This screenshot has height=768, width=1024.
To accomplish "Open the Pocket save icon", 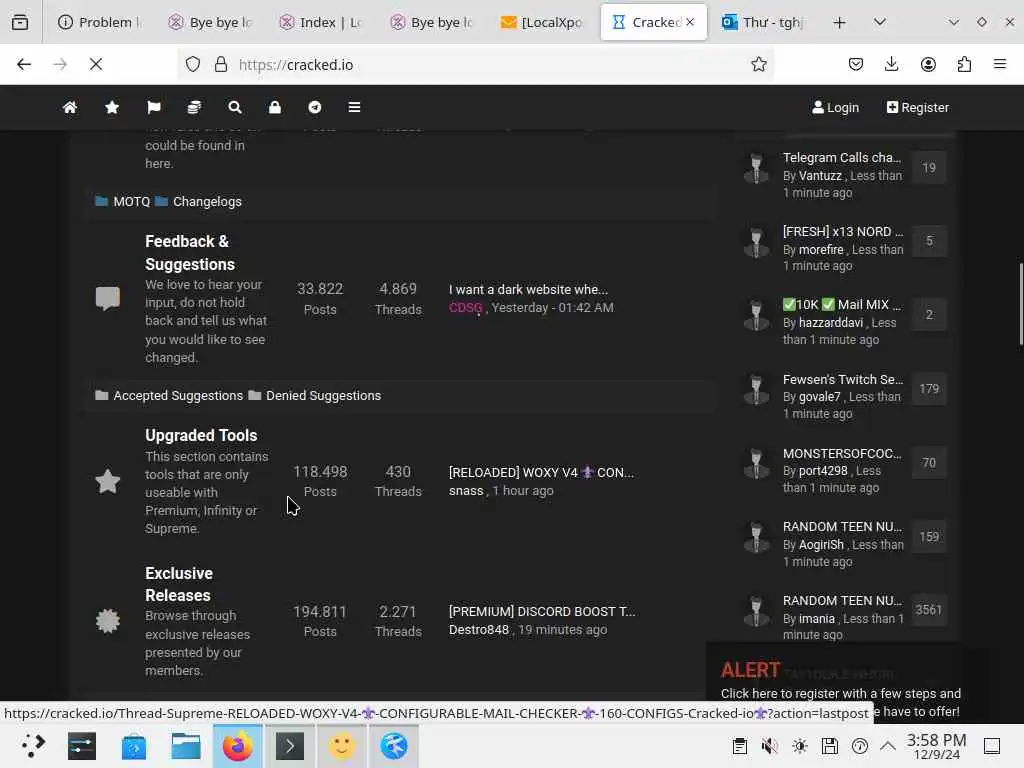I will point(856,64).
